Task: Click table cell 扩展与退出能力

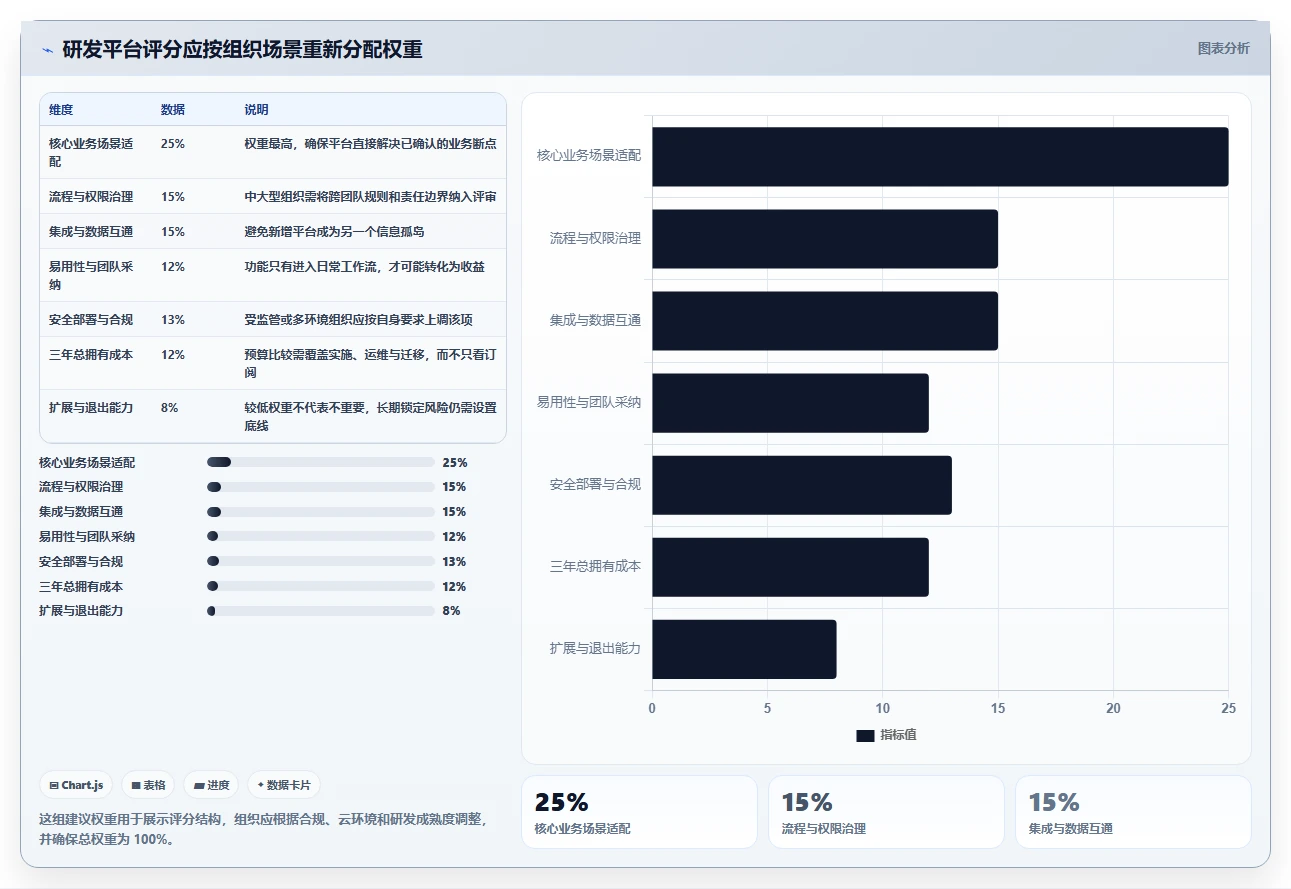Action: click(91, 408)
